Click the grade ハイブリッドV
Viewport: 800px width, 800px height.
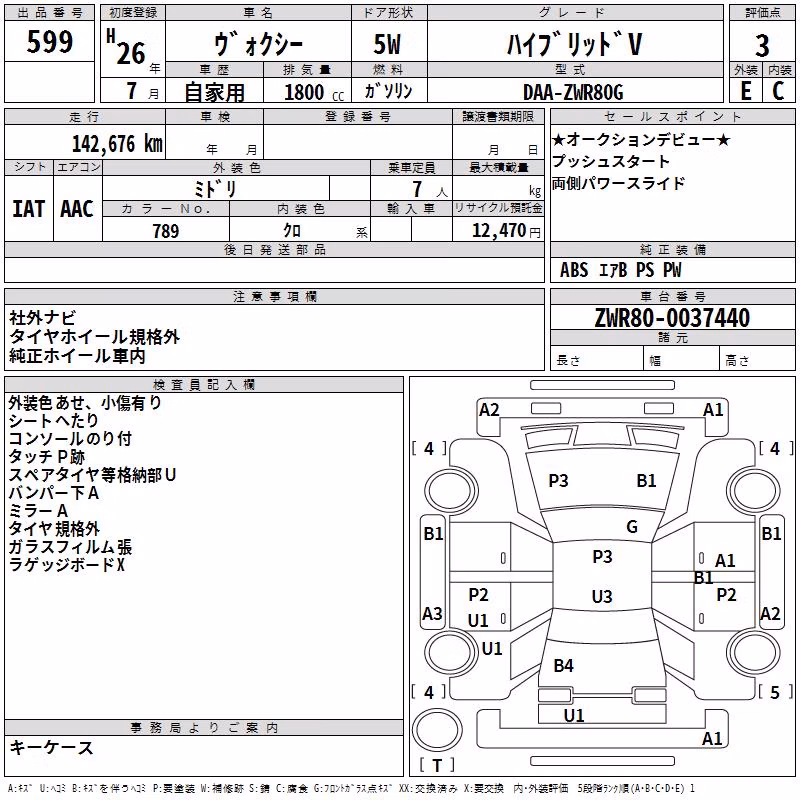pyautogui.click(x=574, y=43)
